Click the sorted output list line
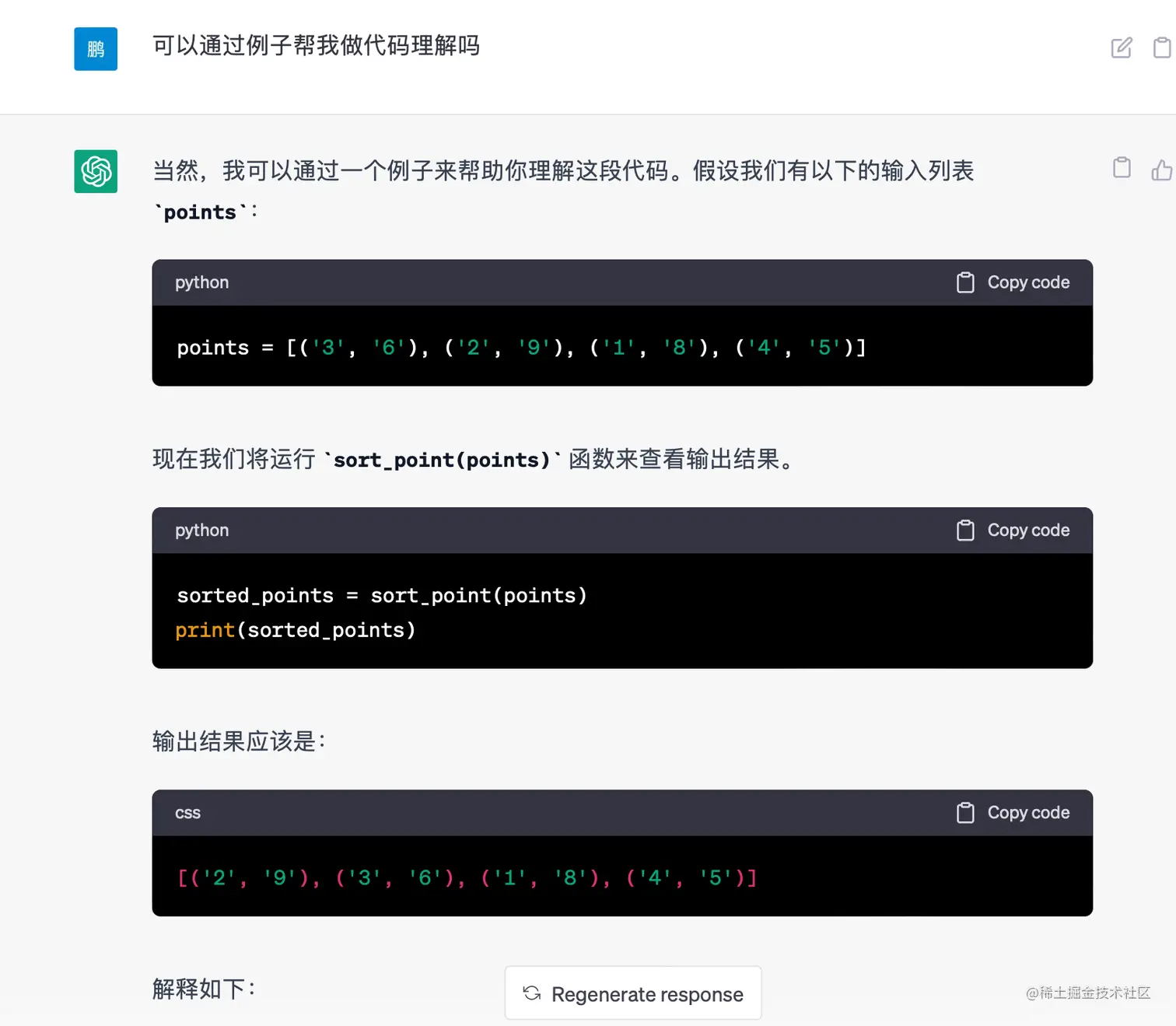 467,878
